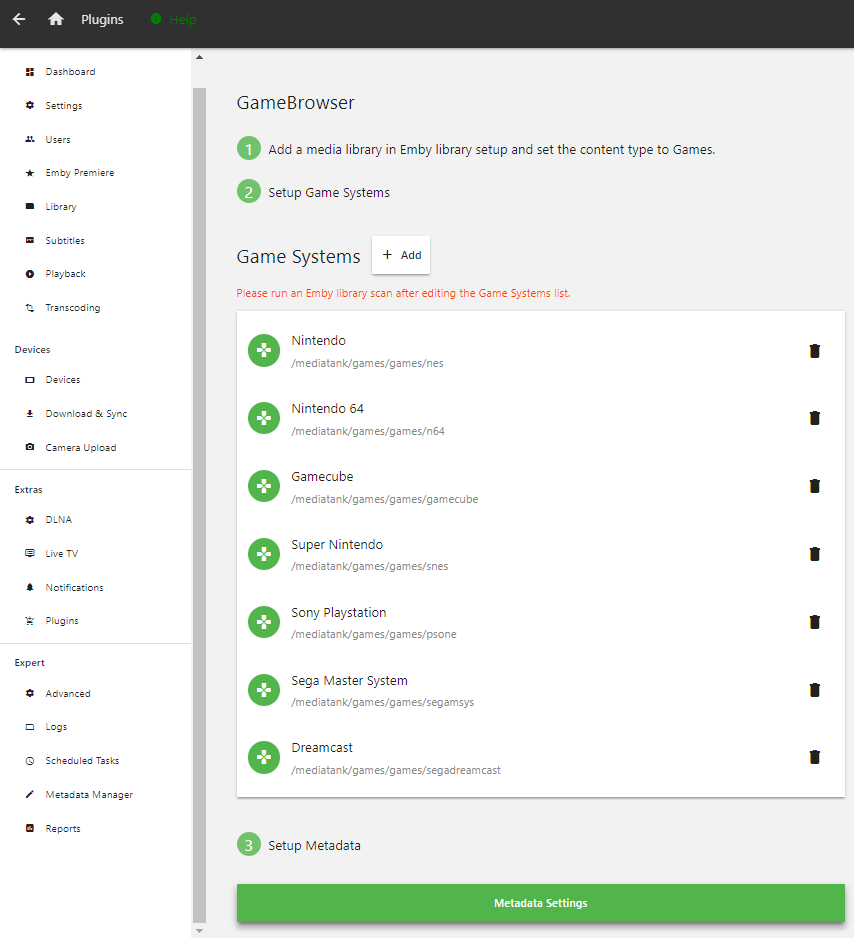Click the sidebar scroll down arrow
The image size is (854, 938).
tap(200, 931)
